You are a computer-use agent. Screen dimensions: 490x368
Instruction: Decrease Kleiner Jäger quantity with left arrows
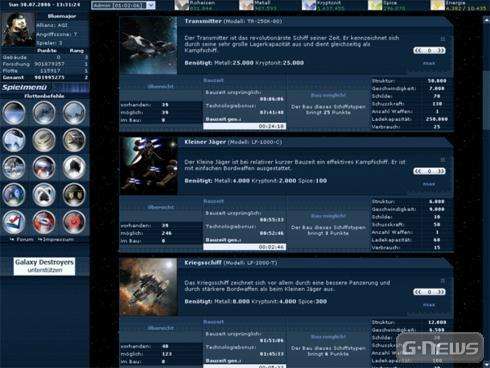pyautogui.click(x=418, y=171)
